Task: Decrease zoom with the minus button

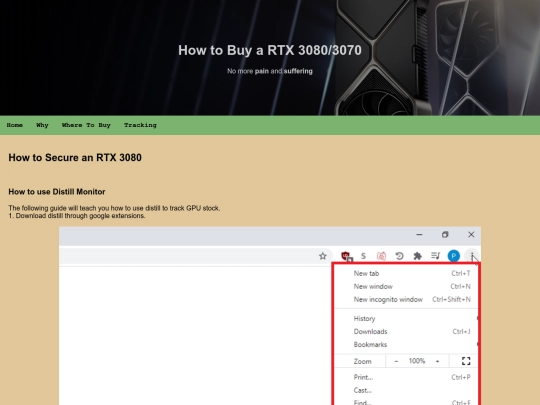Action: (396, 361)
